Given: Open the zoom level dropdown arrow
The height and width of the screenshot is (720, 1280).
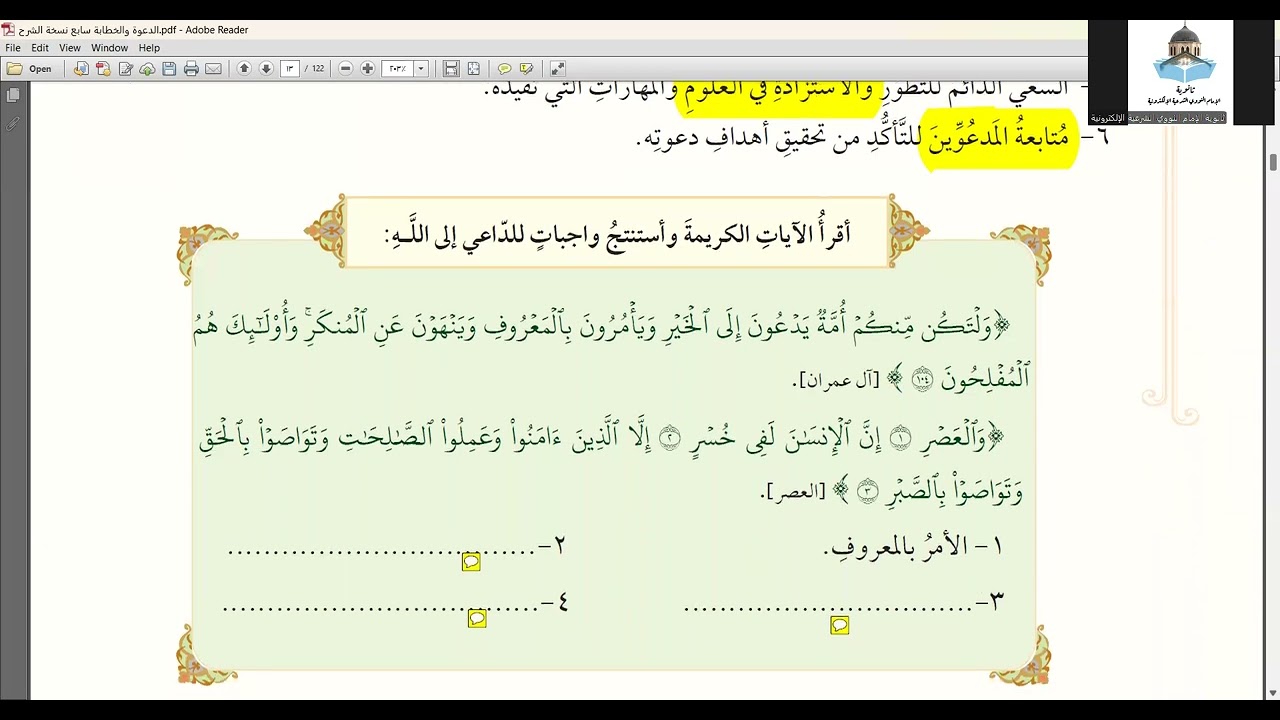Looking at the screenshot, I should pos(421,69).
